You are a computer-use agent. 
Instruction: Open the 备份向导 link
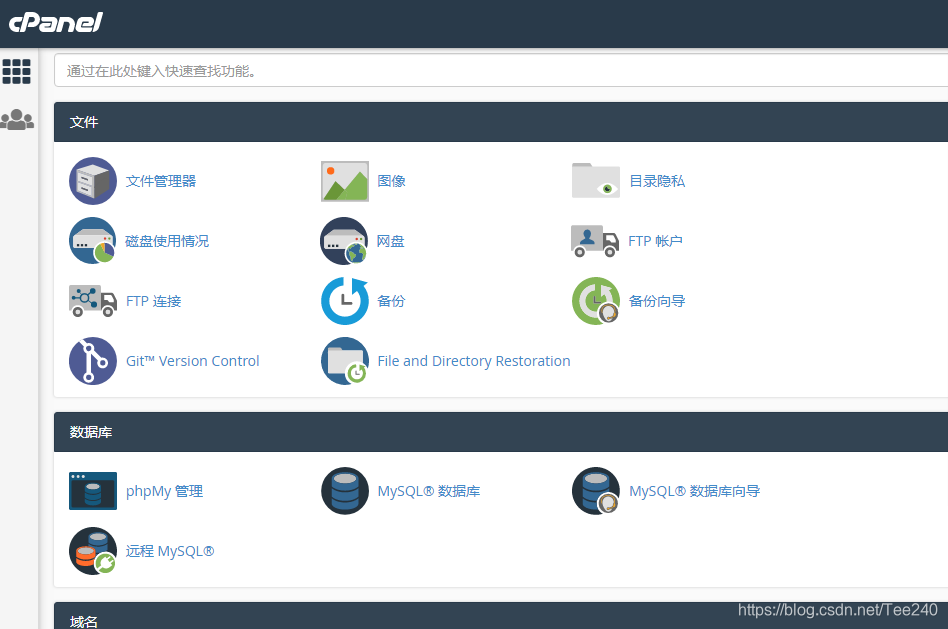657,301
